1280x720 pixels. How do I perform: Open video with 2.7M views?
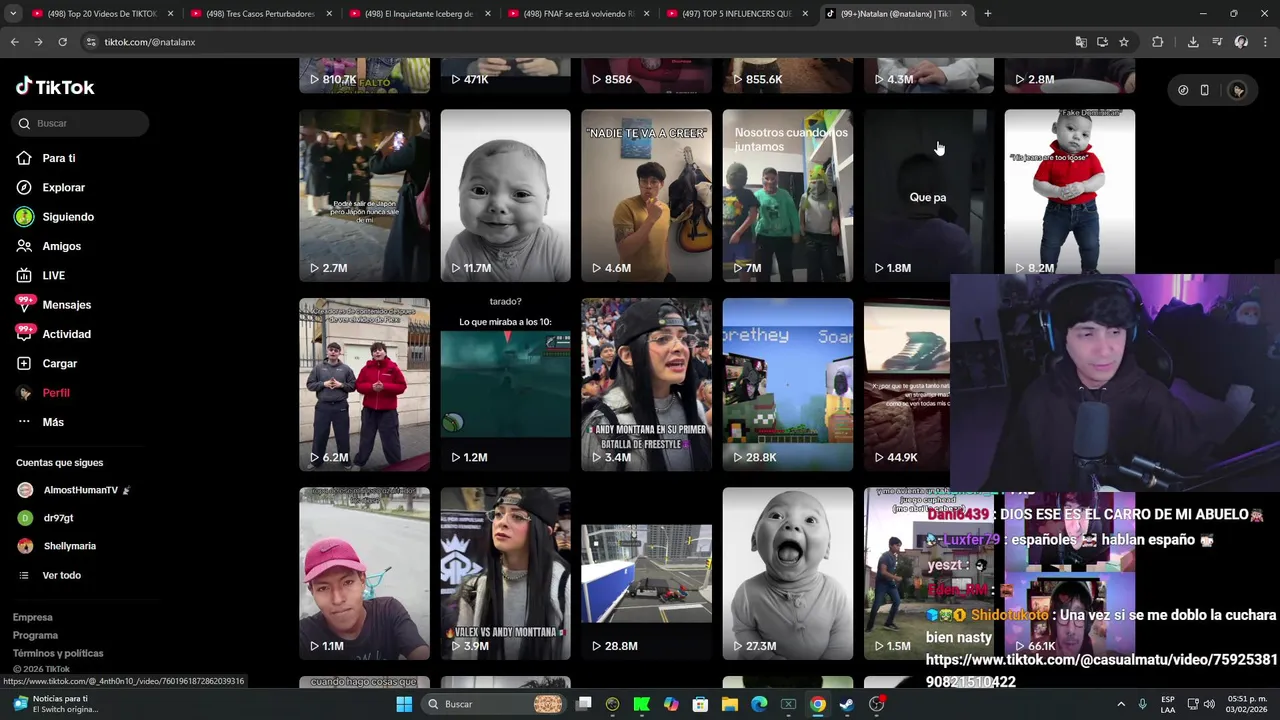tap(364, 195)
